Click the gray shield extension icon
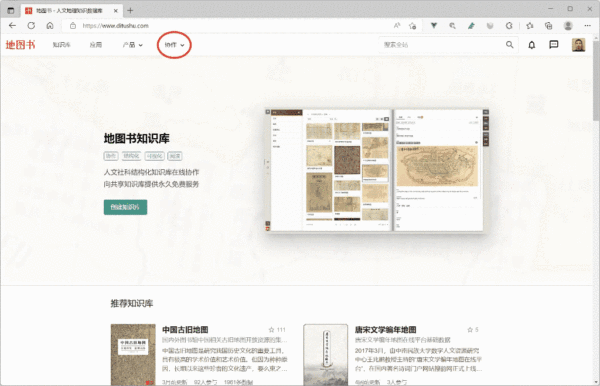Image resolution: width=600 pixels, height=386 pixels. [490, 26]
